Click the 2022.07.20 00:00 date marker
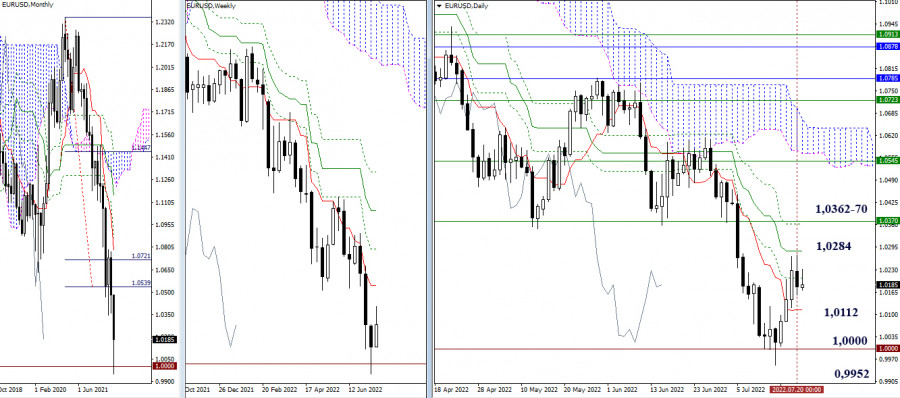Screen dimensions: 900x398 click(x=795, y=389)
